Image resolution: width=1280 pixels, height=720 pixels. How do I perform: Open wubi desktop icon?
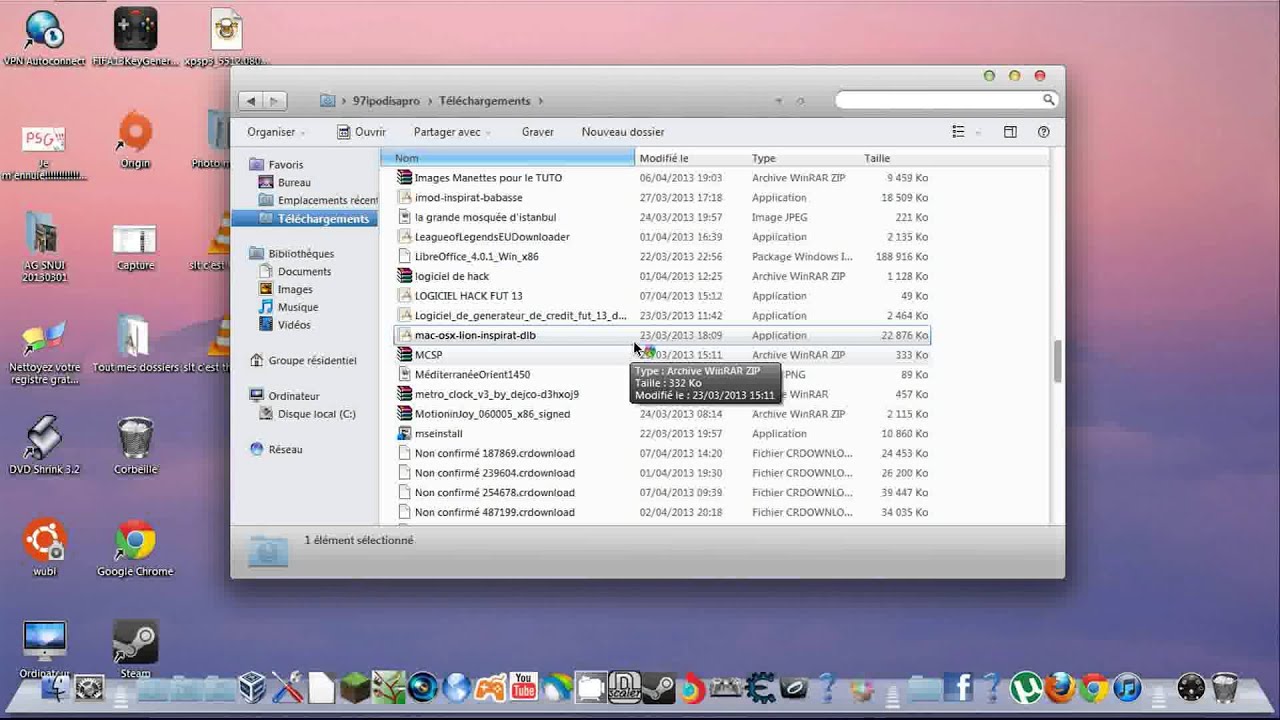click(x=44, y=547)
